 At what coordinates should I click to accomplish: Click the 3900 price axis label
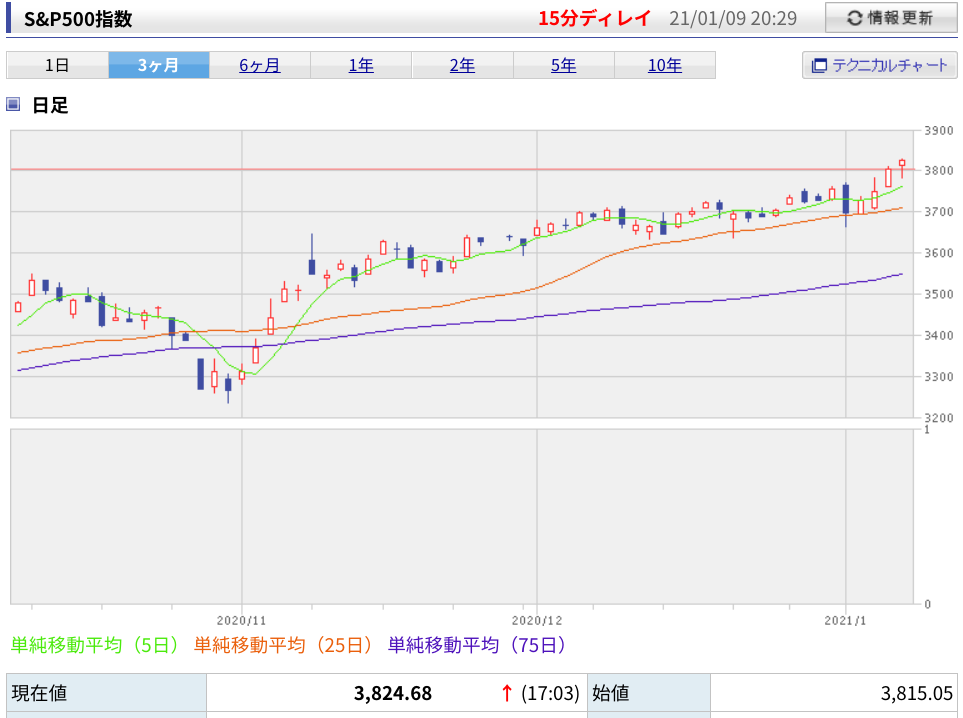point(938,131)
